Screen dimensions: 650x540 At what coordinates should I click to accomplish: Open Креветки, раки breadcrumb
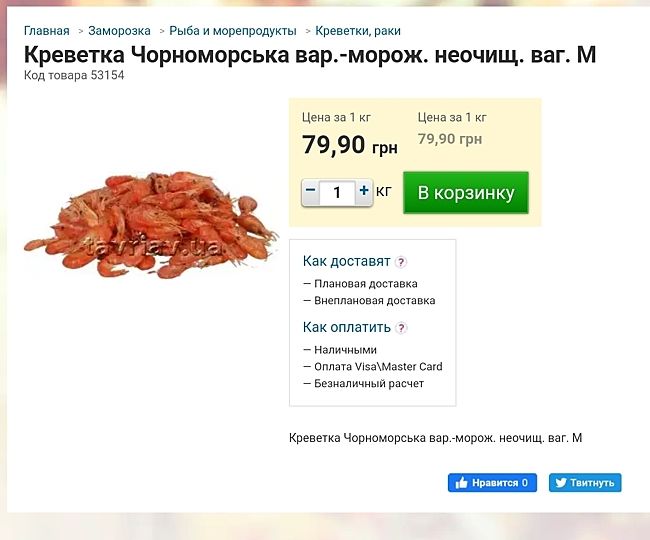point(358,31)
